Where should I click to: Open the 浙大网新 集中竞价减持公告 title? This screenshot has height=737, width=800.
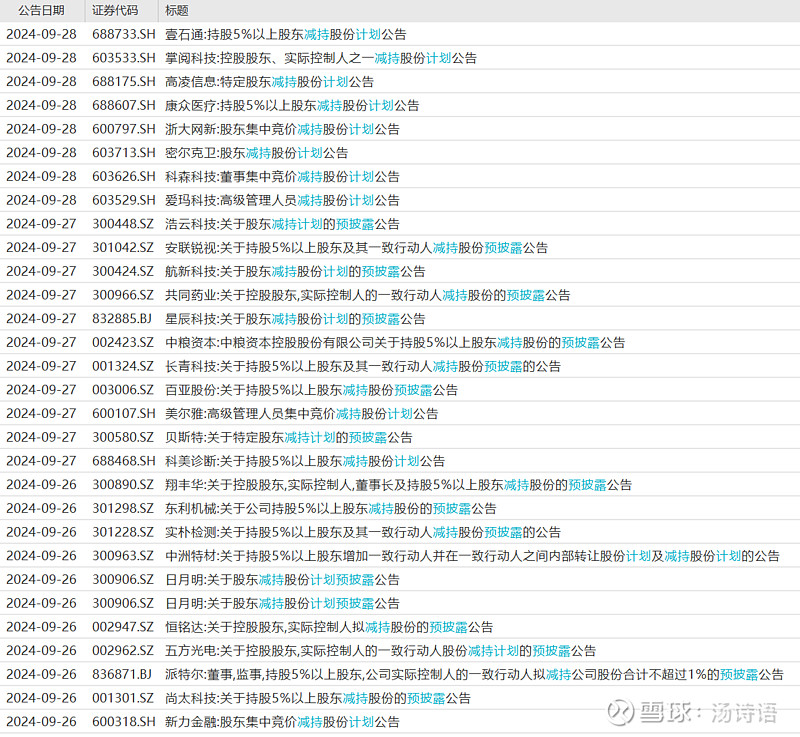282,129
